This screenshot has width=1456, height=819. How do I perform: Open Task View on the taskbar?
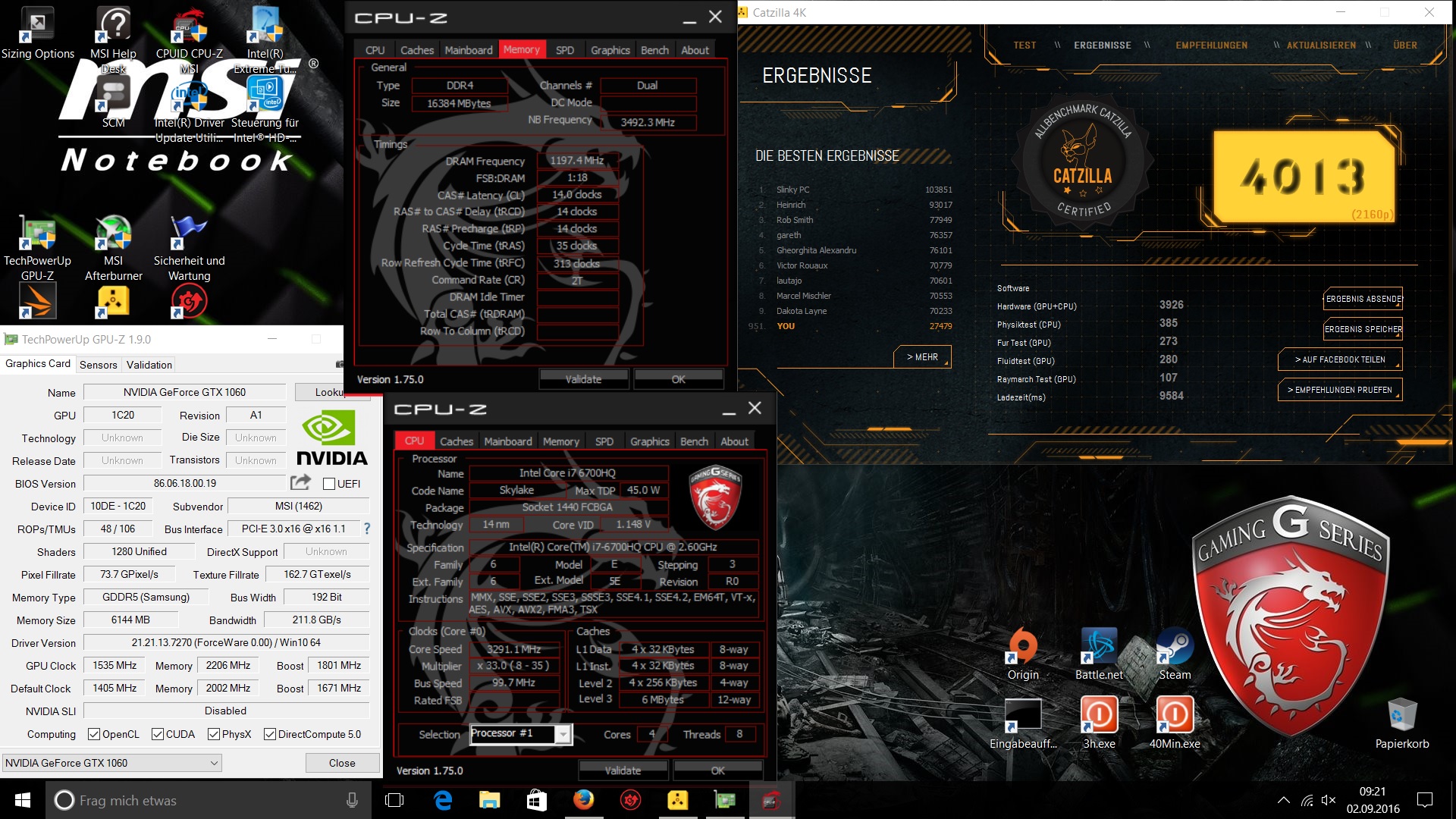pos(394,800)
